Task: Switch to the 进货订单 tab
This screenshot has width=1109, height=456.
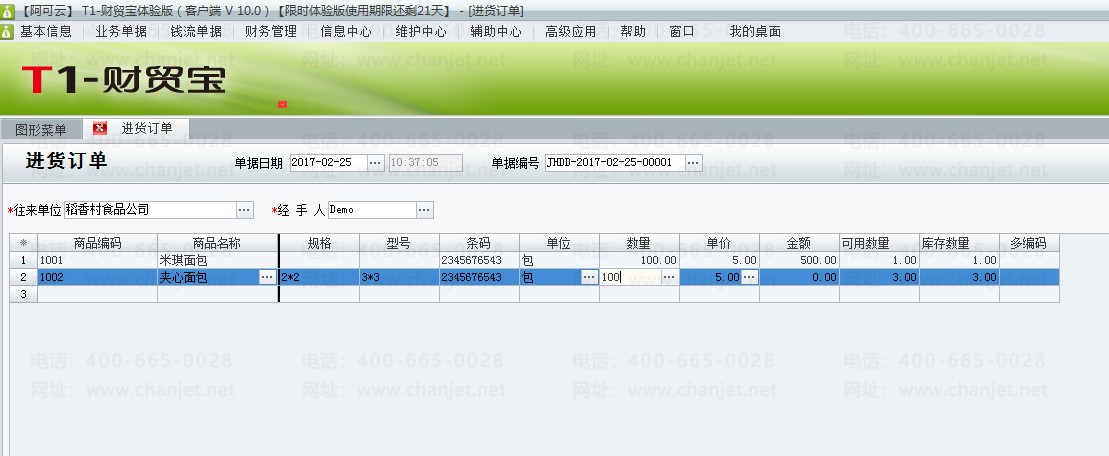Action: 146,129
